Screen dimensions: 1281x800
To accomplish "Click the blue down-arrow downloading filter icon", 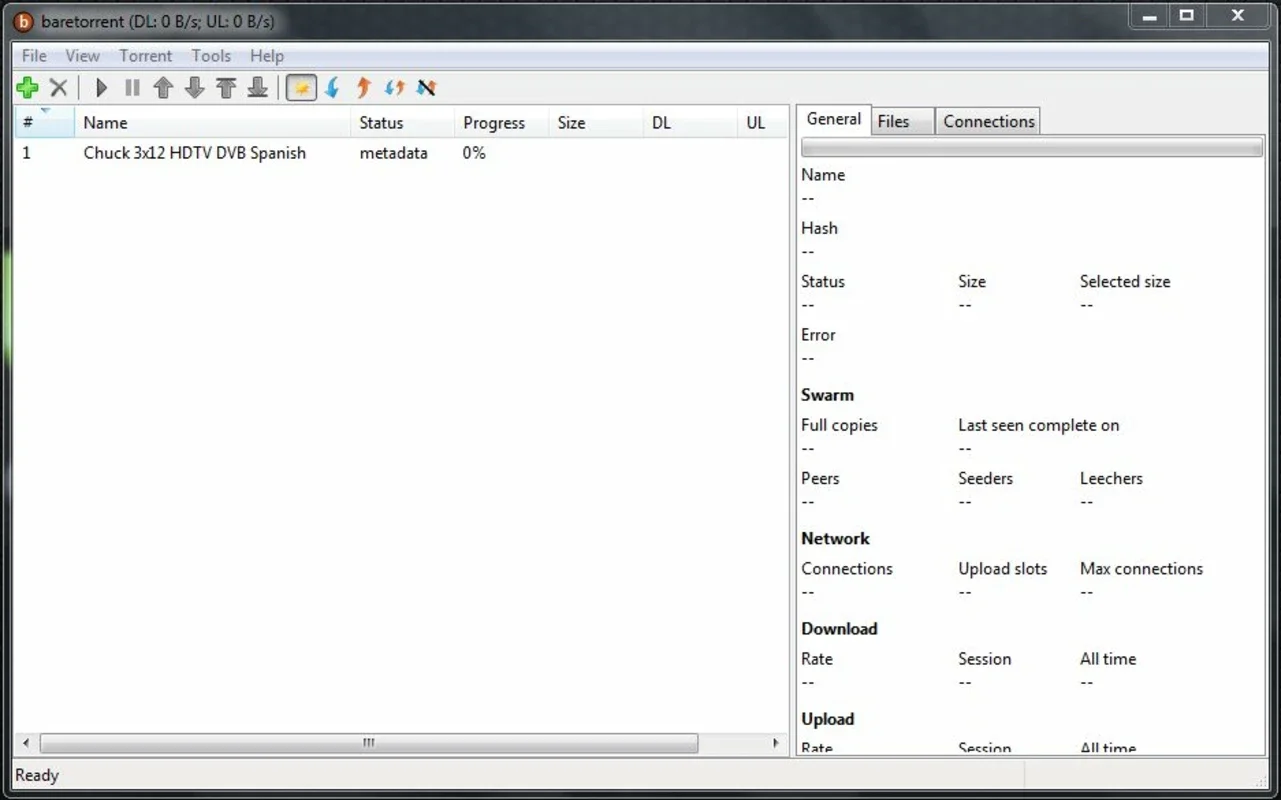I will (x=333, y=88).
